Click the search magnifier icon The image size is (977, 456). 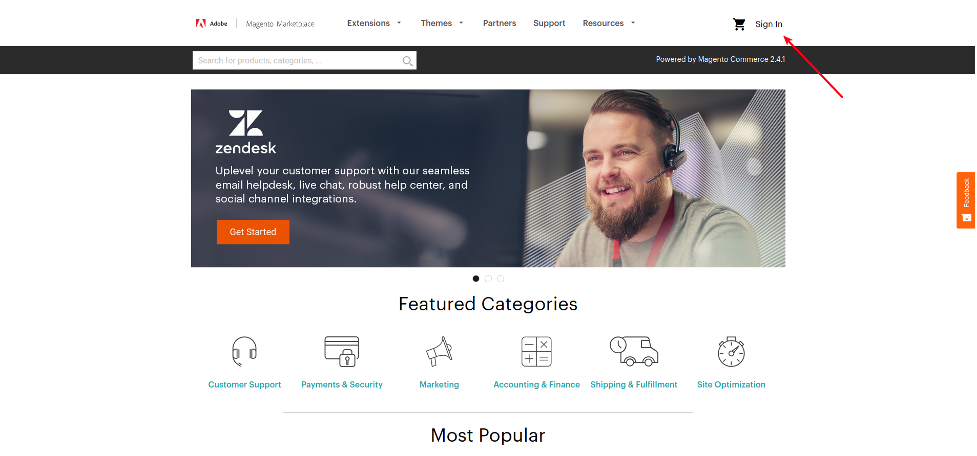407,60
